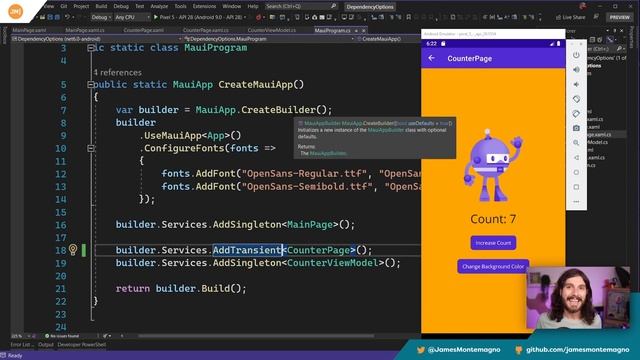Open the Debug menu
640x360 pixels.
coord(121,6)
